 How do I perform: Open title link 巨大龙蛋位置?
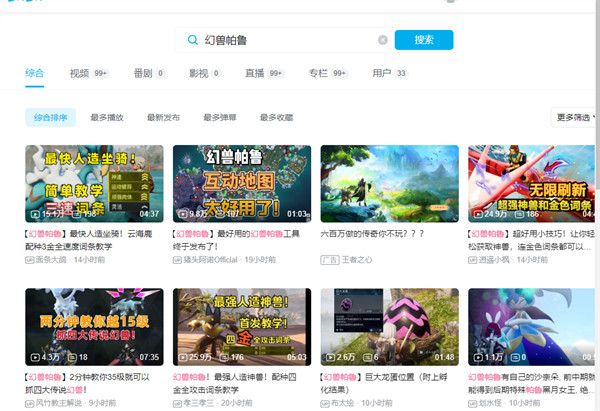[x=384, y=383]
